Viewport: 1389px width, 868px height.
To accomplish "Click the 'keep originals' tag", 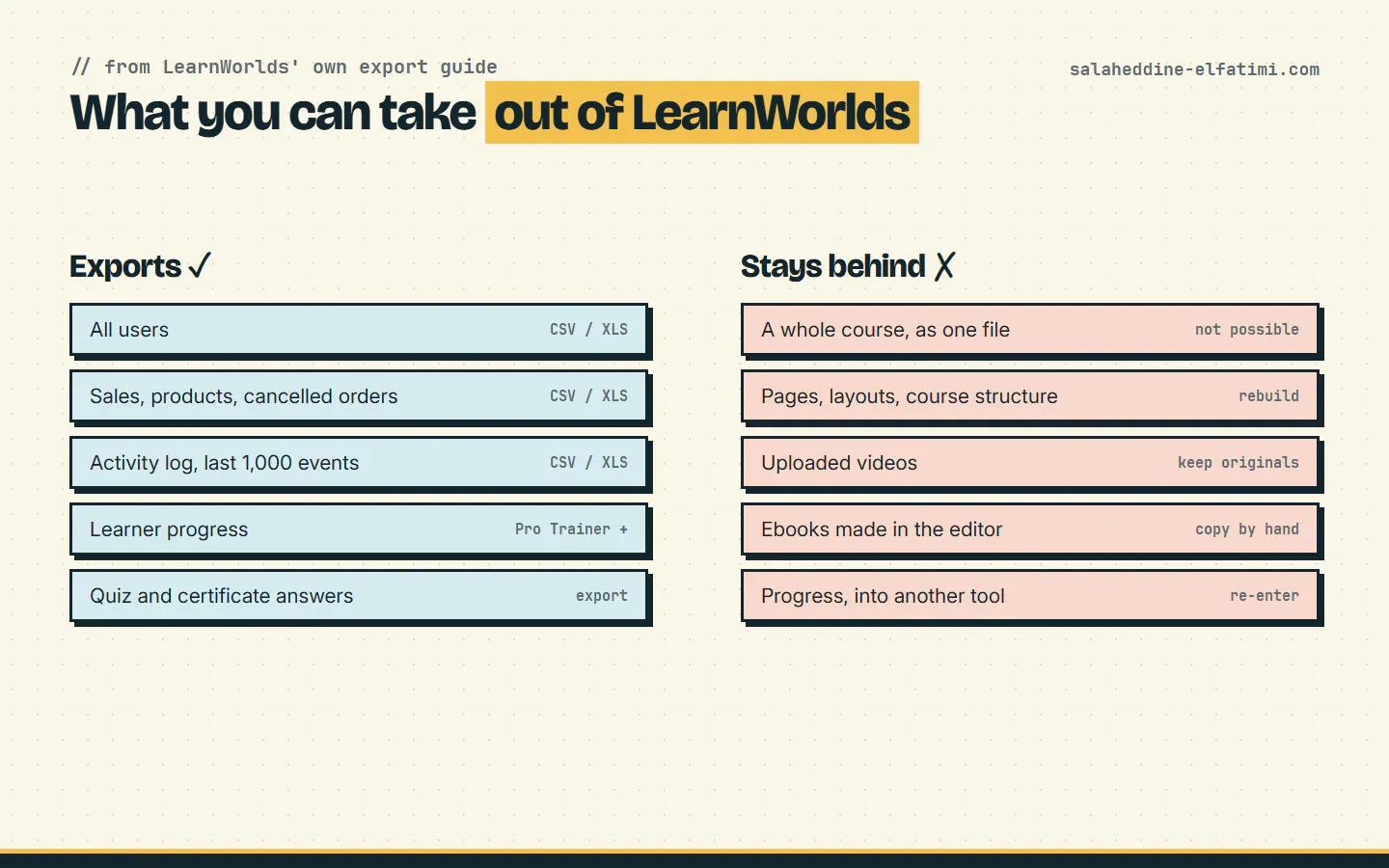I will click(x=1239, y=463).
